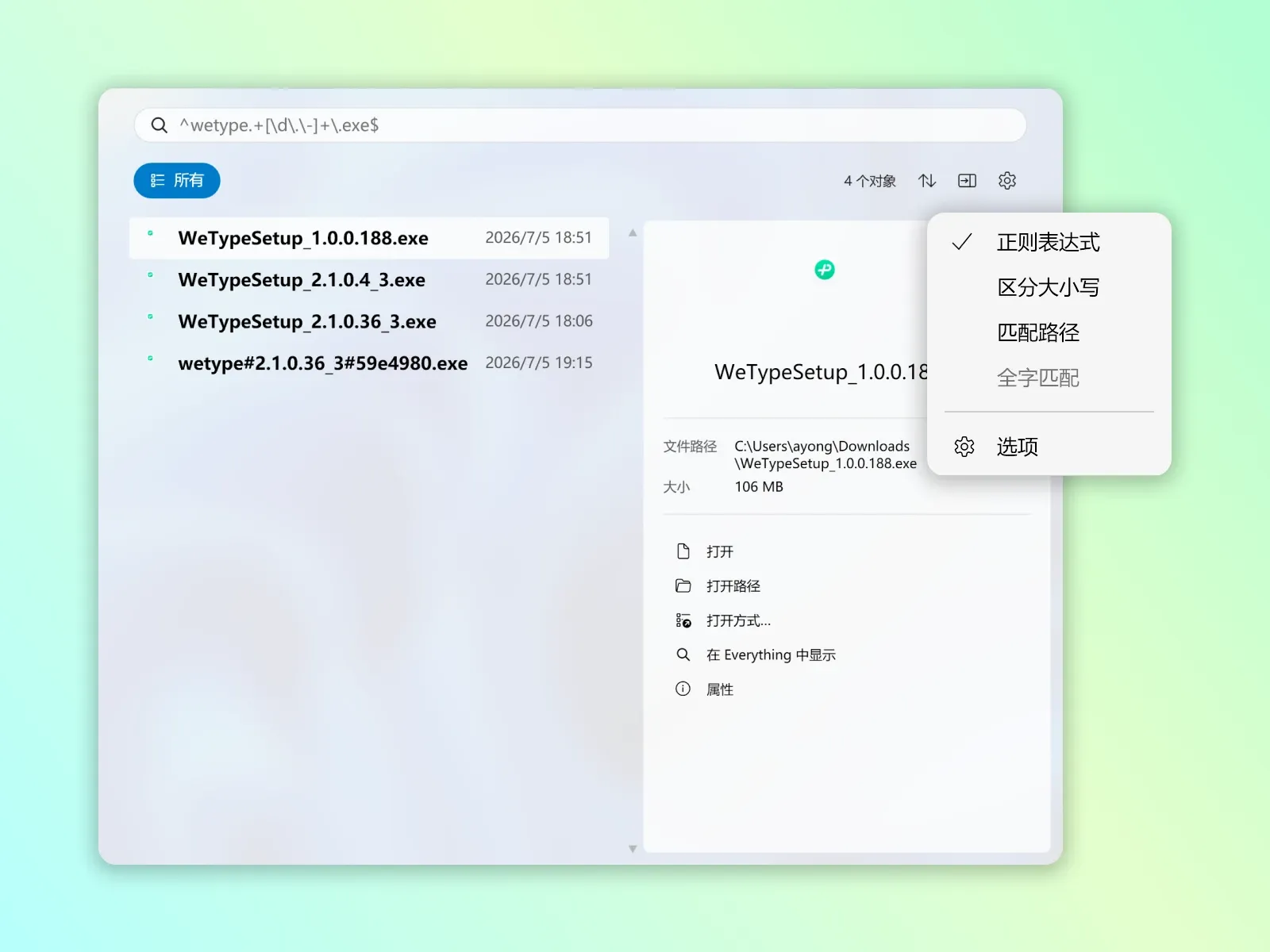Click the preview title WeTypeSetup_1.0.18

pos(821,372)
